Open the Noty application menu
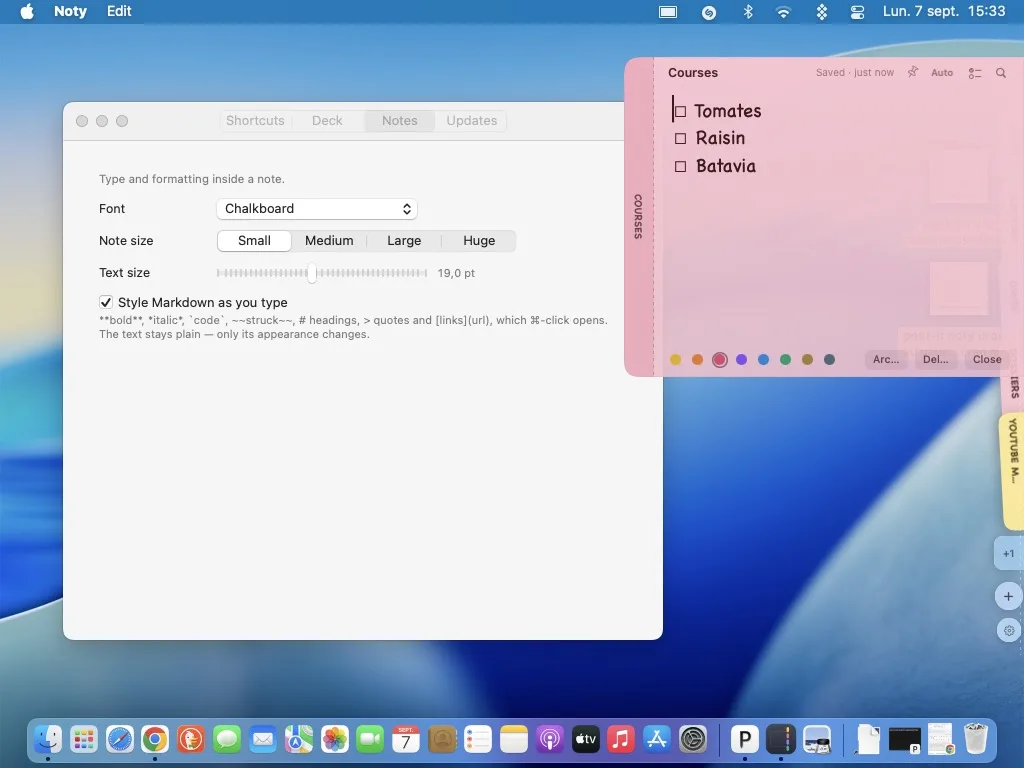 point(71,11)
